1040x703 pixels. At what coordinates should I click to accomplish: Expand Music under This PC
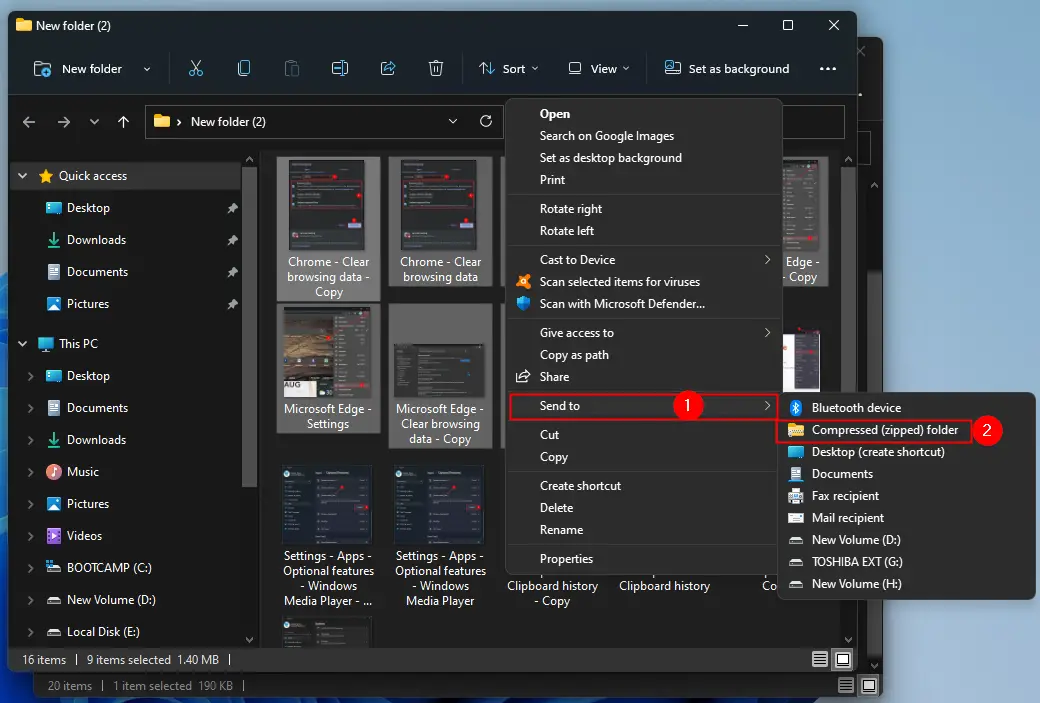click(x=31, y=472)
